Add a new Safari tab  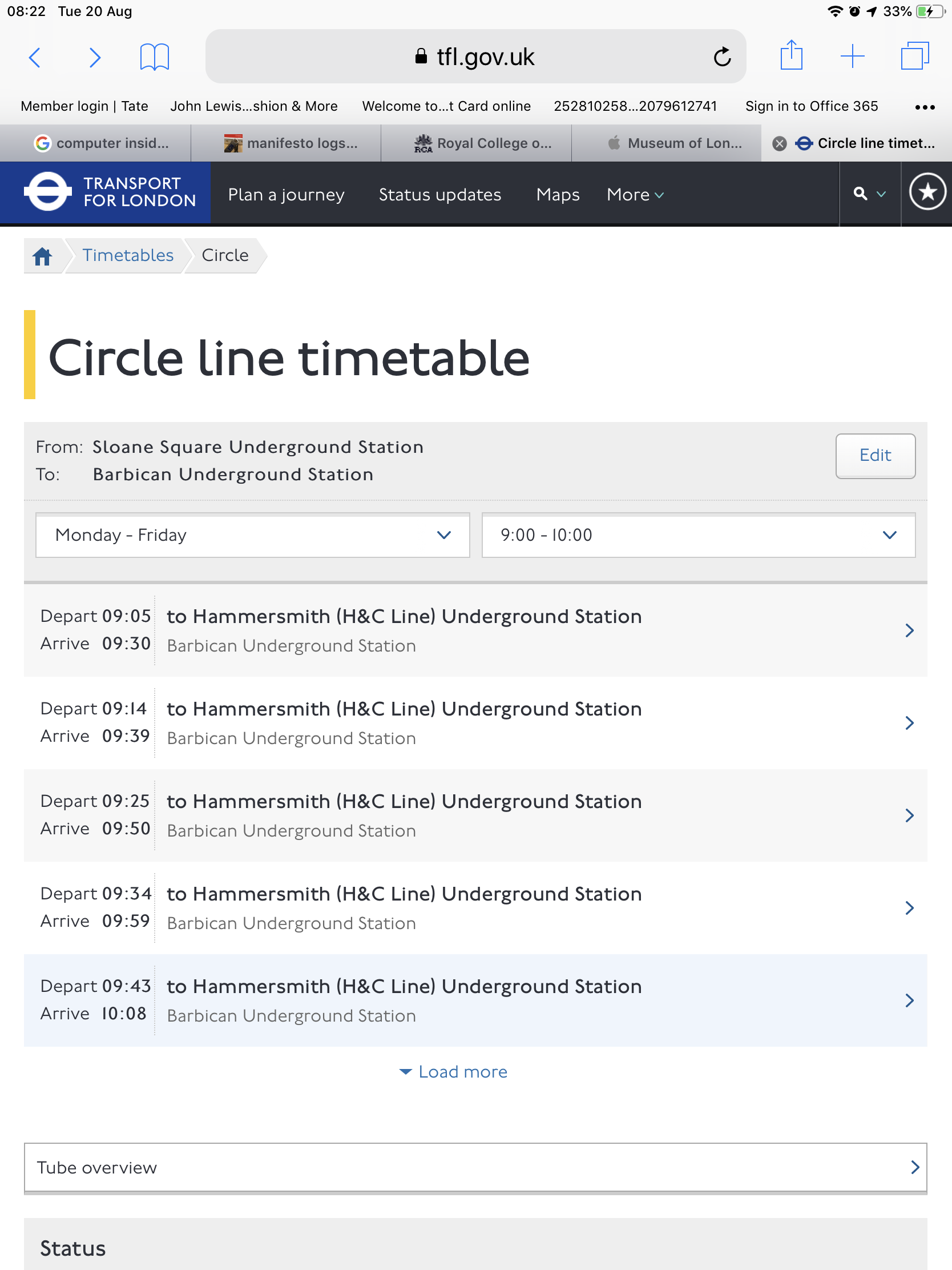[852, 57]
